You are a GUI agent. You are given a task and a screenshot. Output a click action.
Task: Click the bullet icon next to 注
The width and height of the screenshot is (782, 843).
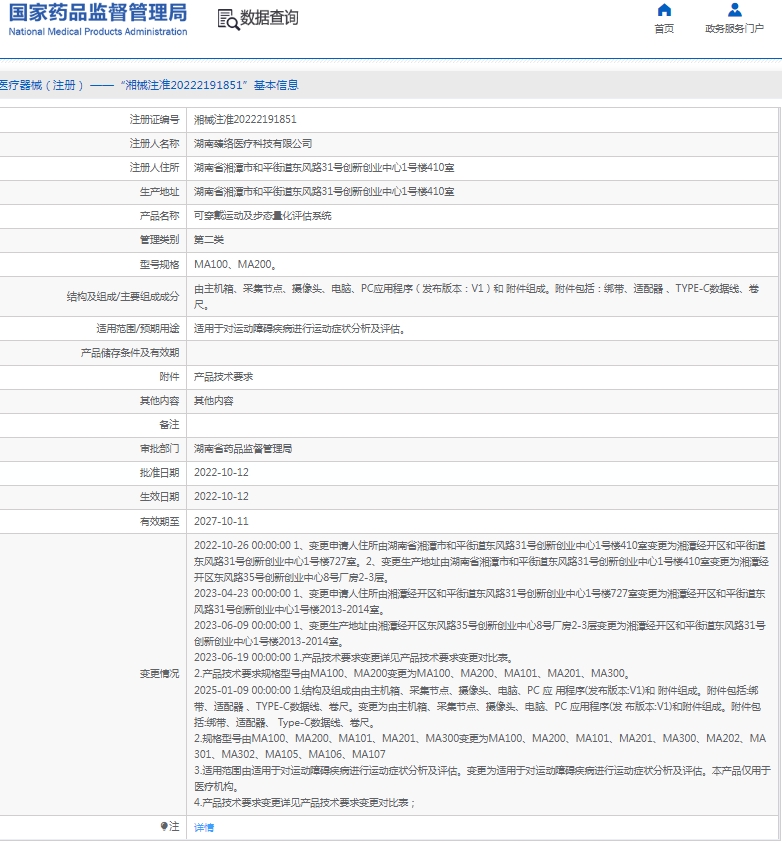[164, 826]
